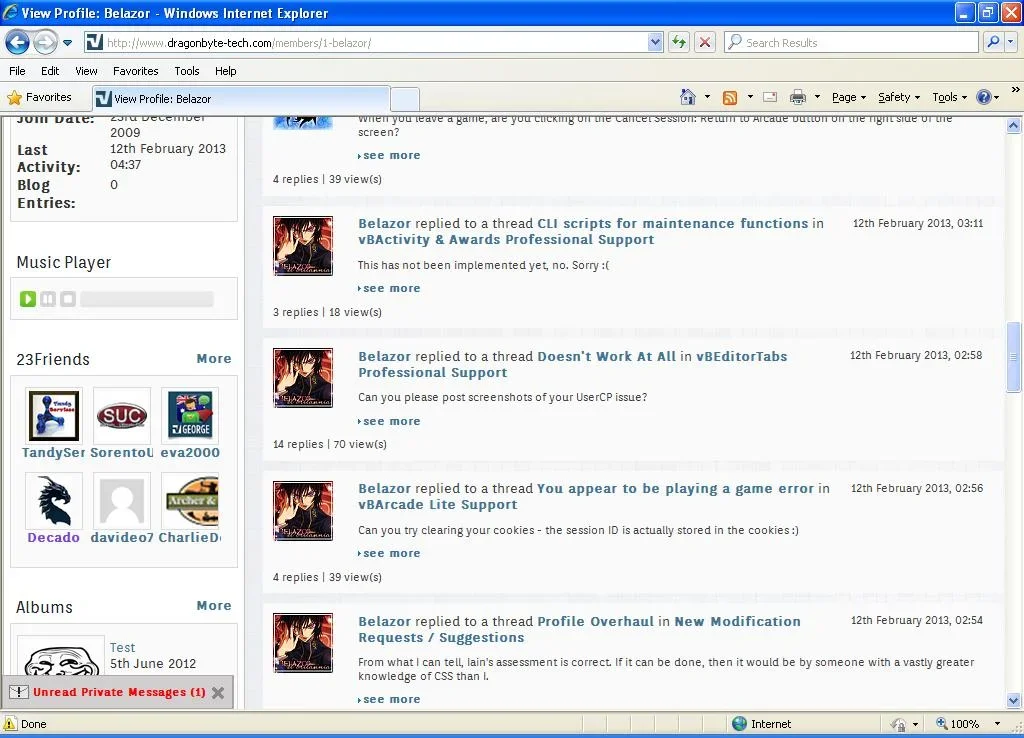Open the Edit menu
This screenshot has height=738, width=1024.
pos(50,71)
